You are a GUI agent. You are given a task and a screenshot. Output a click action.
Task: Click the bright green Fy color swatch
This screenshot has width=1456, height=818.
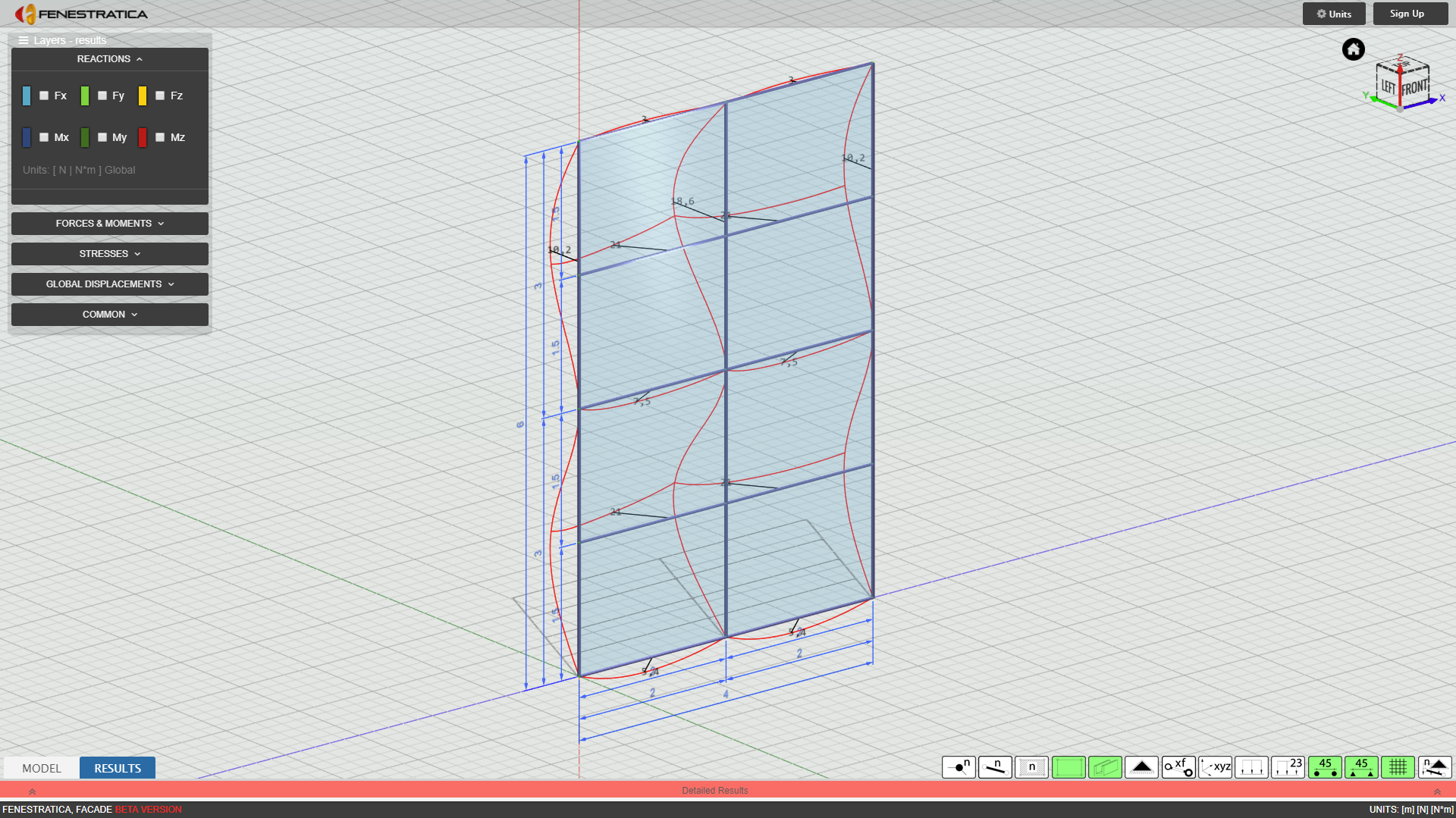(85, 96)
